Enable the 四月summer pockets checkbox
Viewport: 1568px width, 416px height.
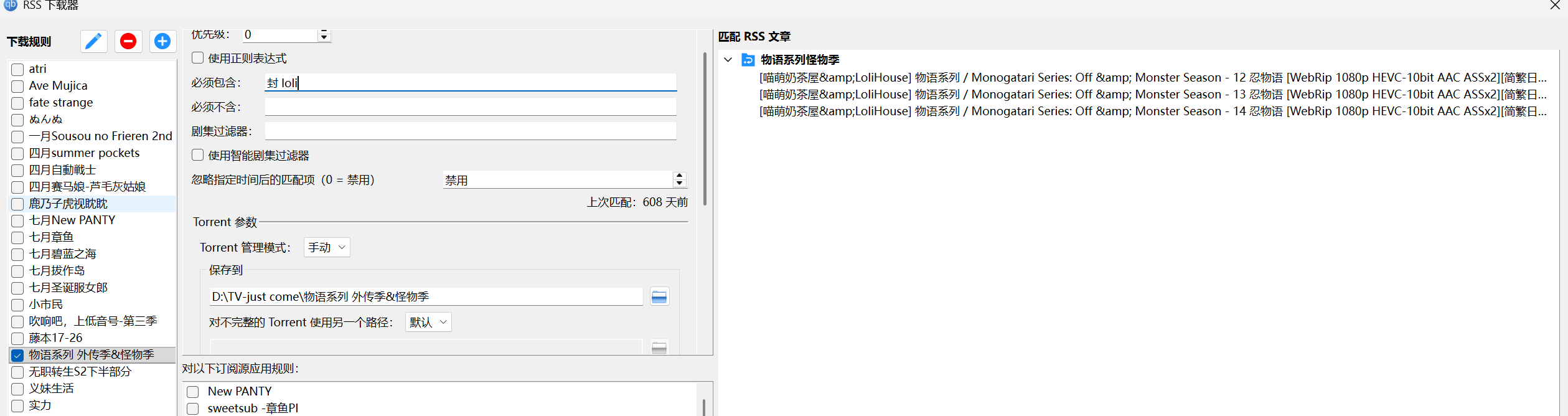click(17, 153)
